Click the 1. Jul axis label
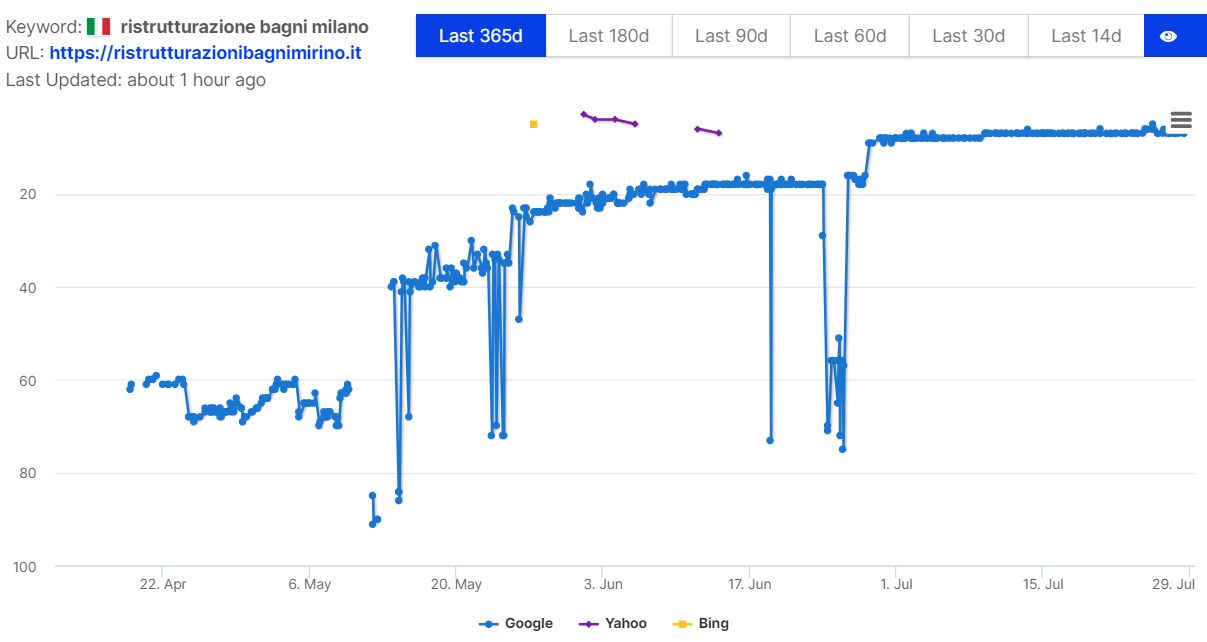The width and height of the screenshot is (1207, 642). click(896, 584)
